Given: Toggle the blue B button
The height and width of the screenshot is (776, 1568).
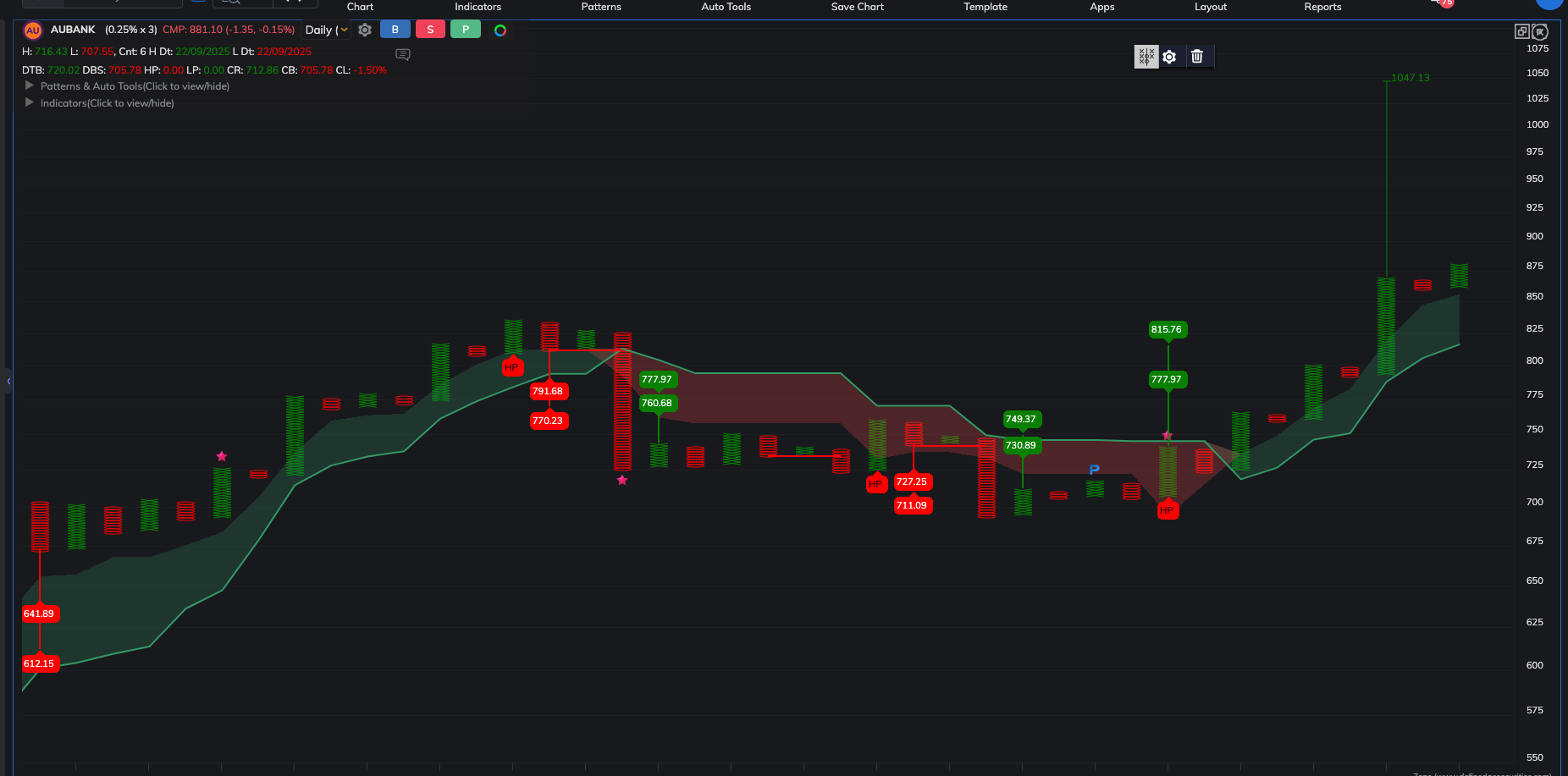Looking at the screenshot, I should pos(395,30).
